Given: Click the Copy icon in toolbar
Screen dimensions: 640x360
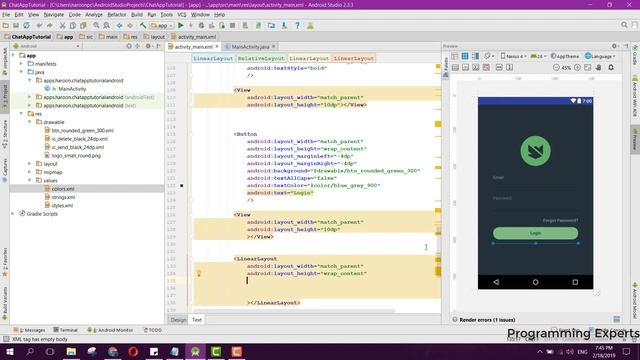Looking at the screenshot, I should click(x=73, y=25).
